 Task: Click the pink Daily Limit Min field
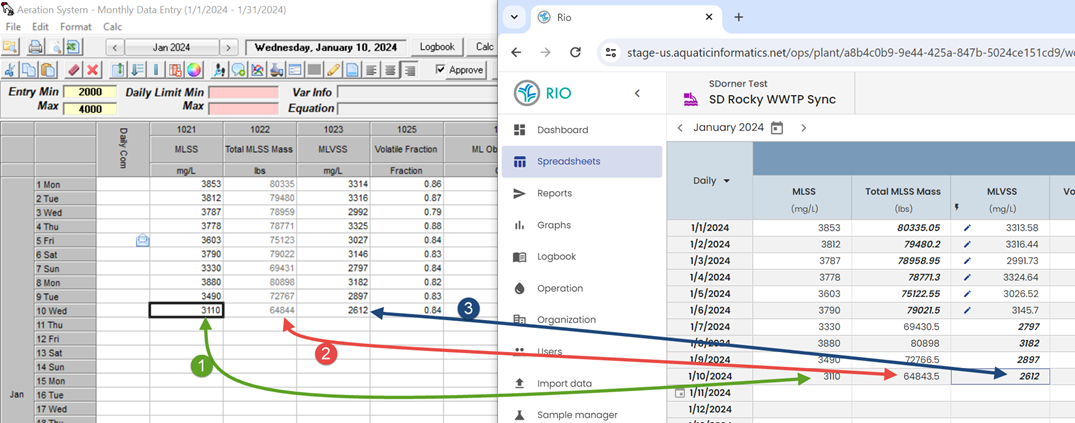[243, 92]
